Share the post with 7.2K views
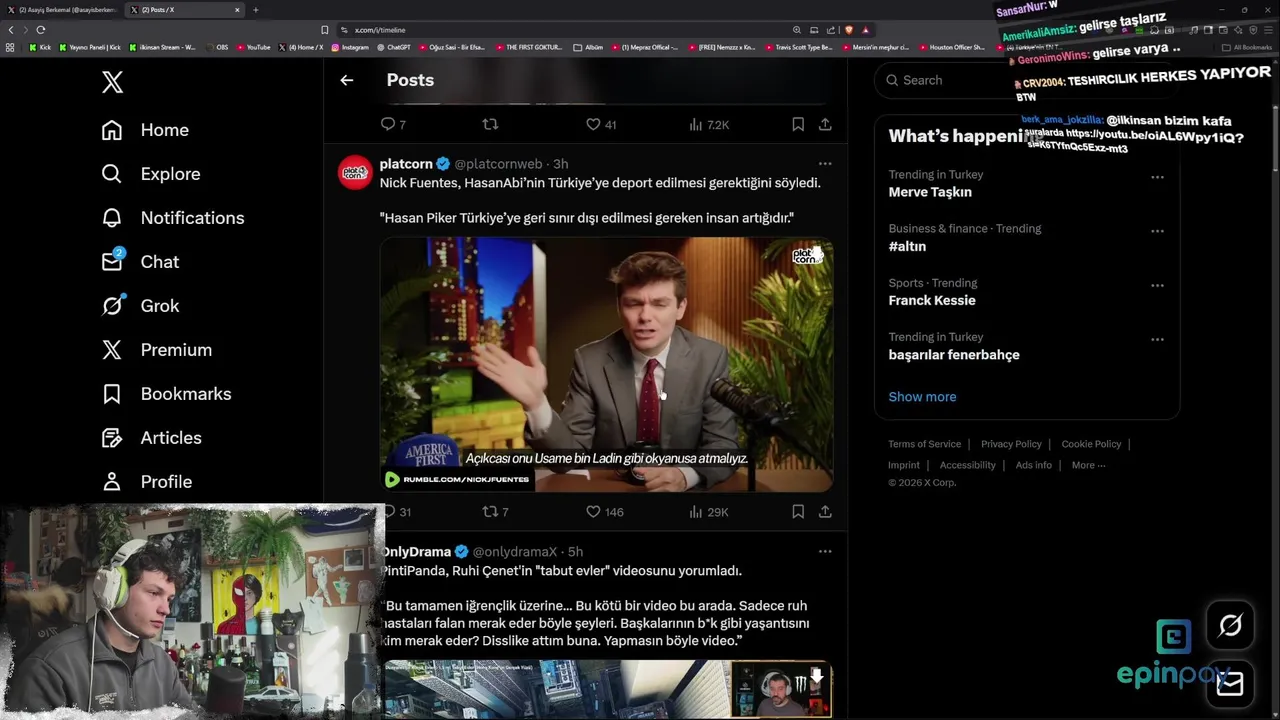The image size is (1280, 720). pos(825,124)
